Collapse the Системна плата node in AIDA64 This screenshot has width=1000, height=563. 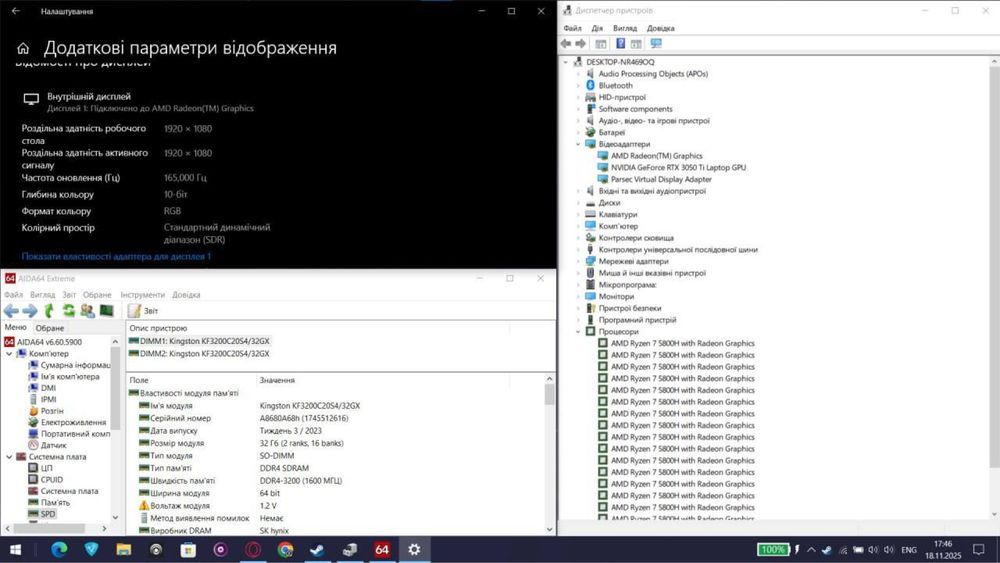9,457
